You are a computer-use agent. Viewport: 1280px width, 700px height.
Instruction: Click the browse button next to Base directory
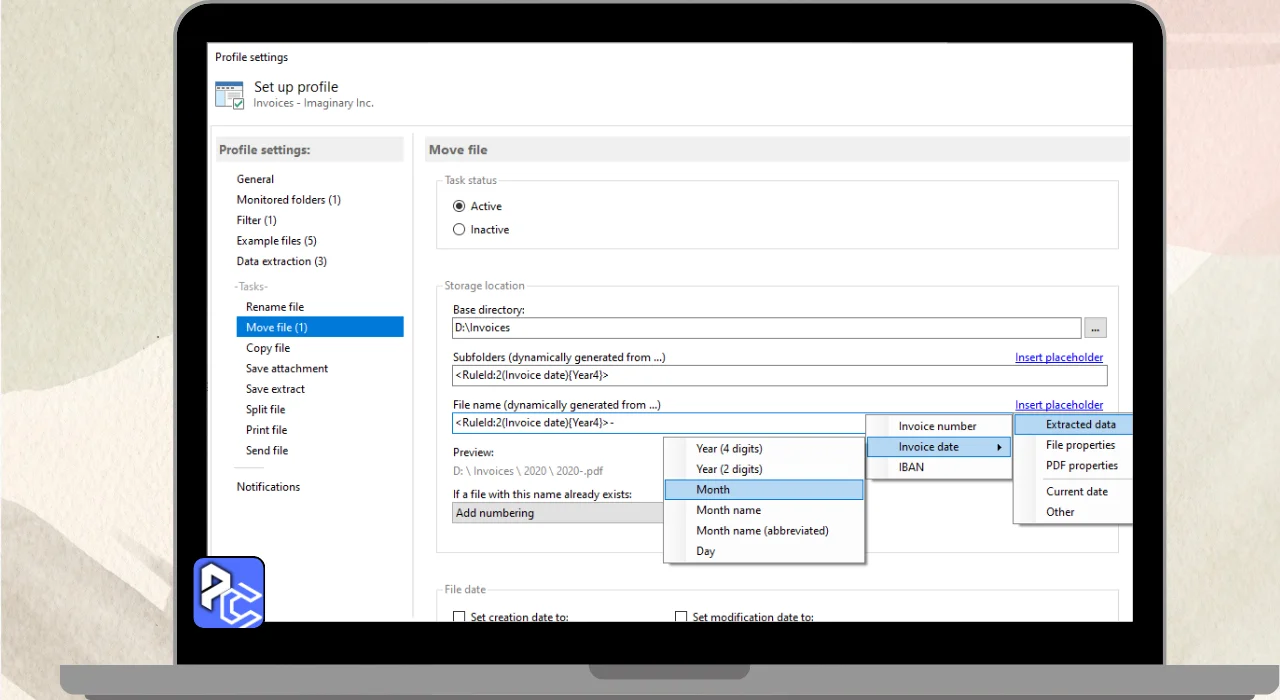tap(1095, 328)
